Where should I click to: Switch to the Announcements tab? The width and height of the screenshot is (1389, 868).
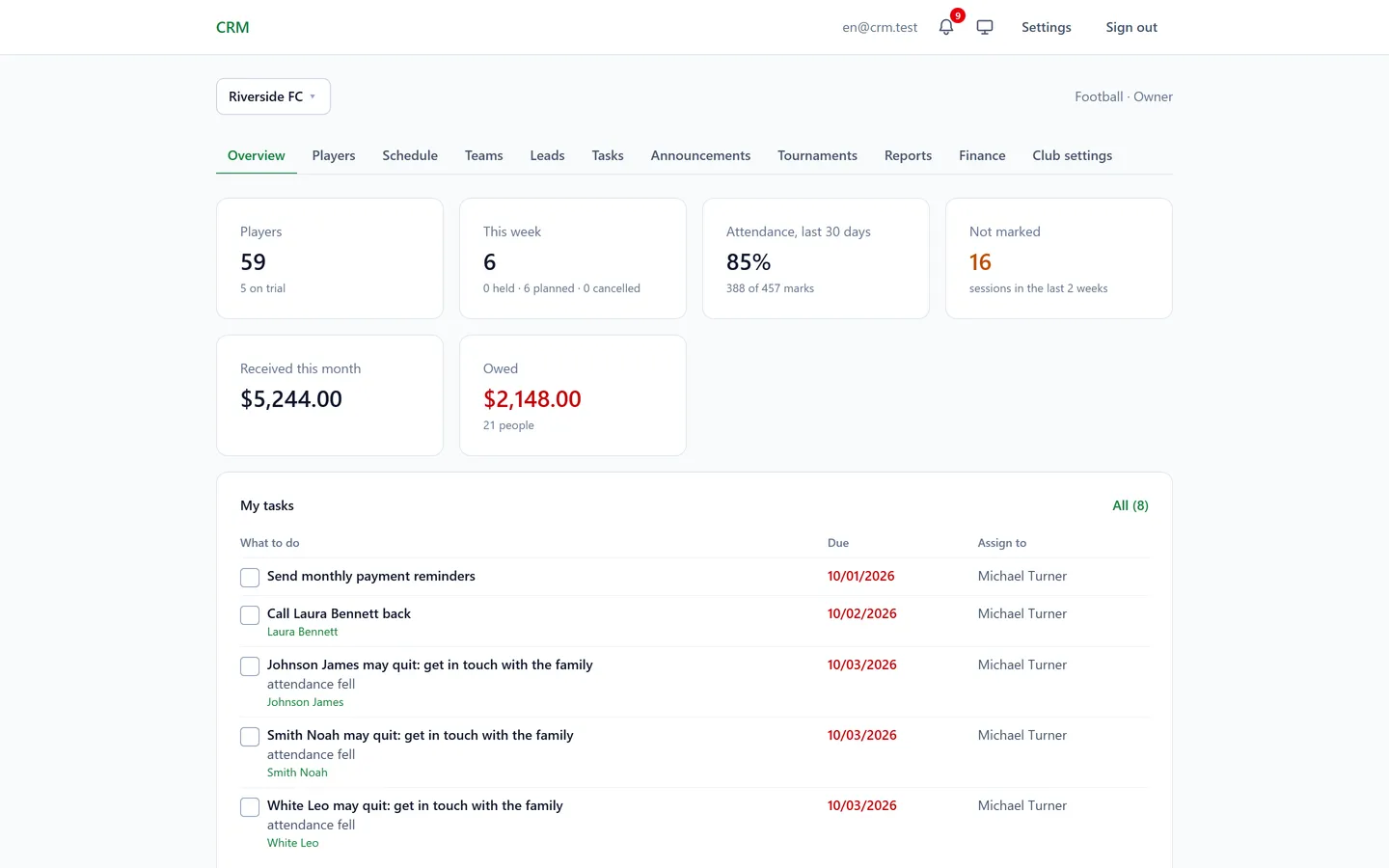700,155
